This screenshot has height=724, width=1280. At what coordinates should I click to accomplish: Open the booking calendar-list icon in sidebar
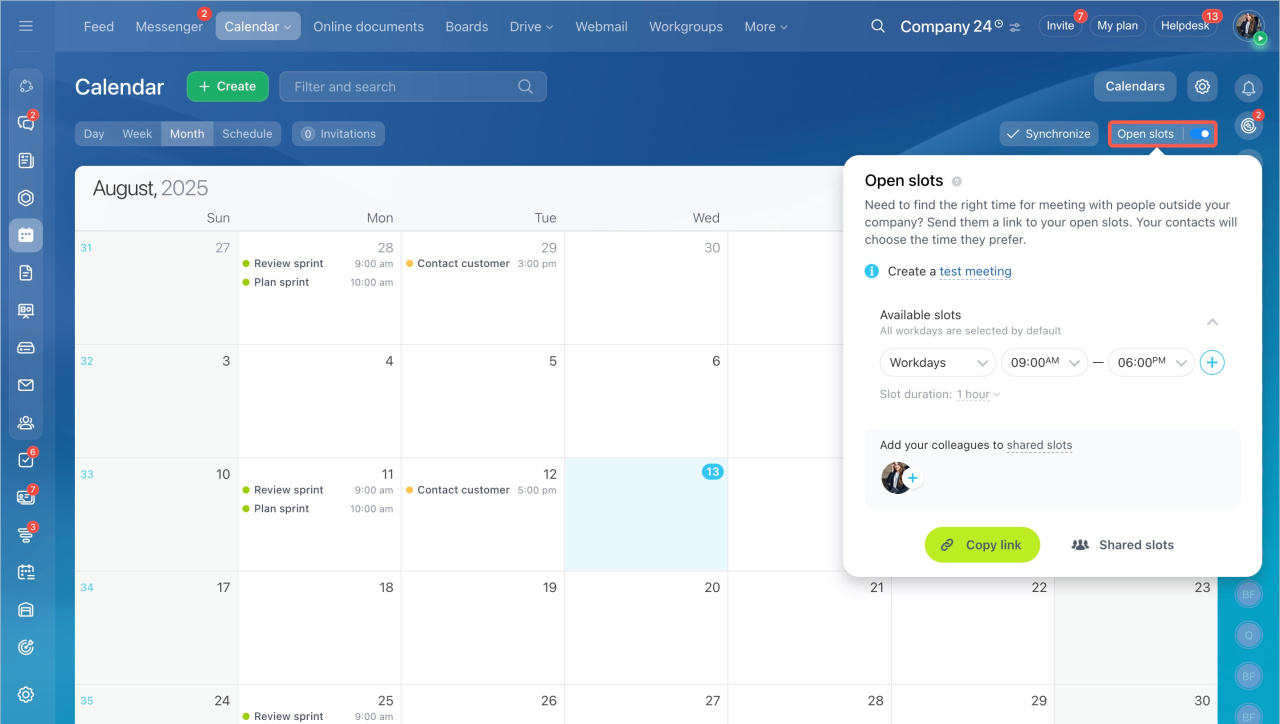[x=26, y=572]
